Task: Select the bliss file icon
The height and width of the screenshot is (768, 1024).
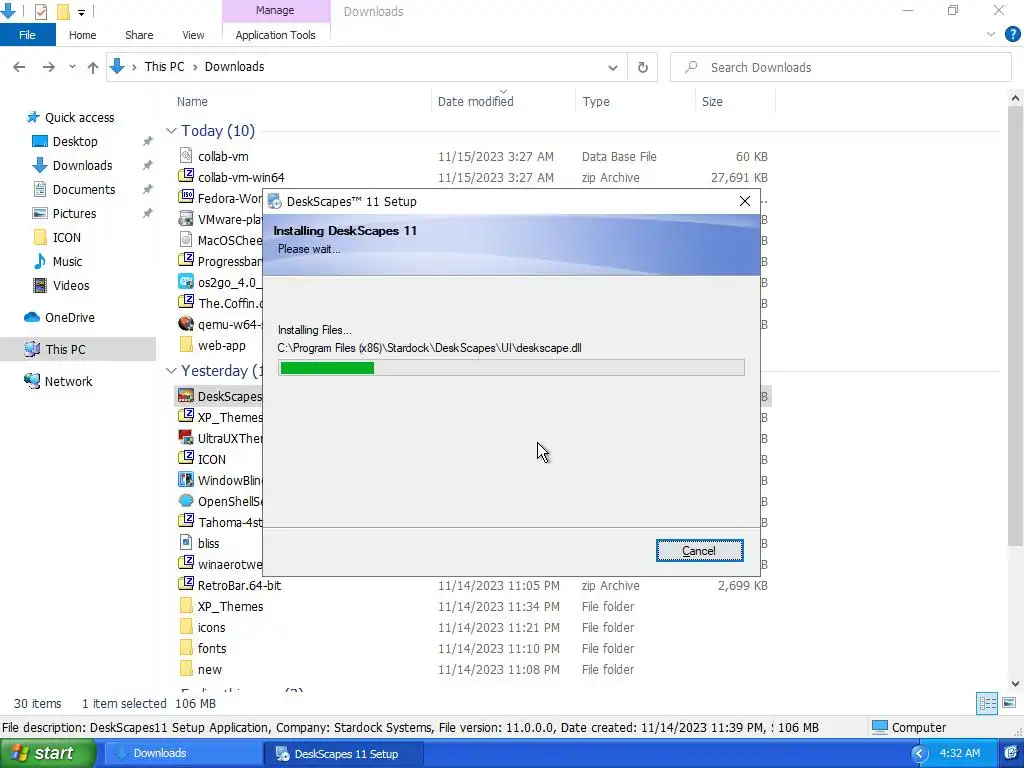Action: click(186, 543)
